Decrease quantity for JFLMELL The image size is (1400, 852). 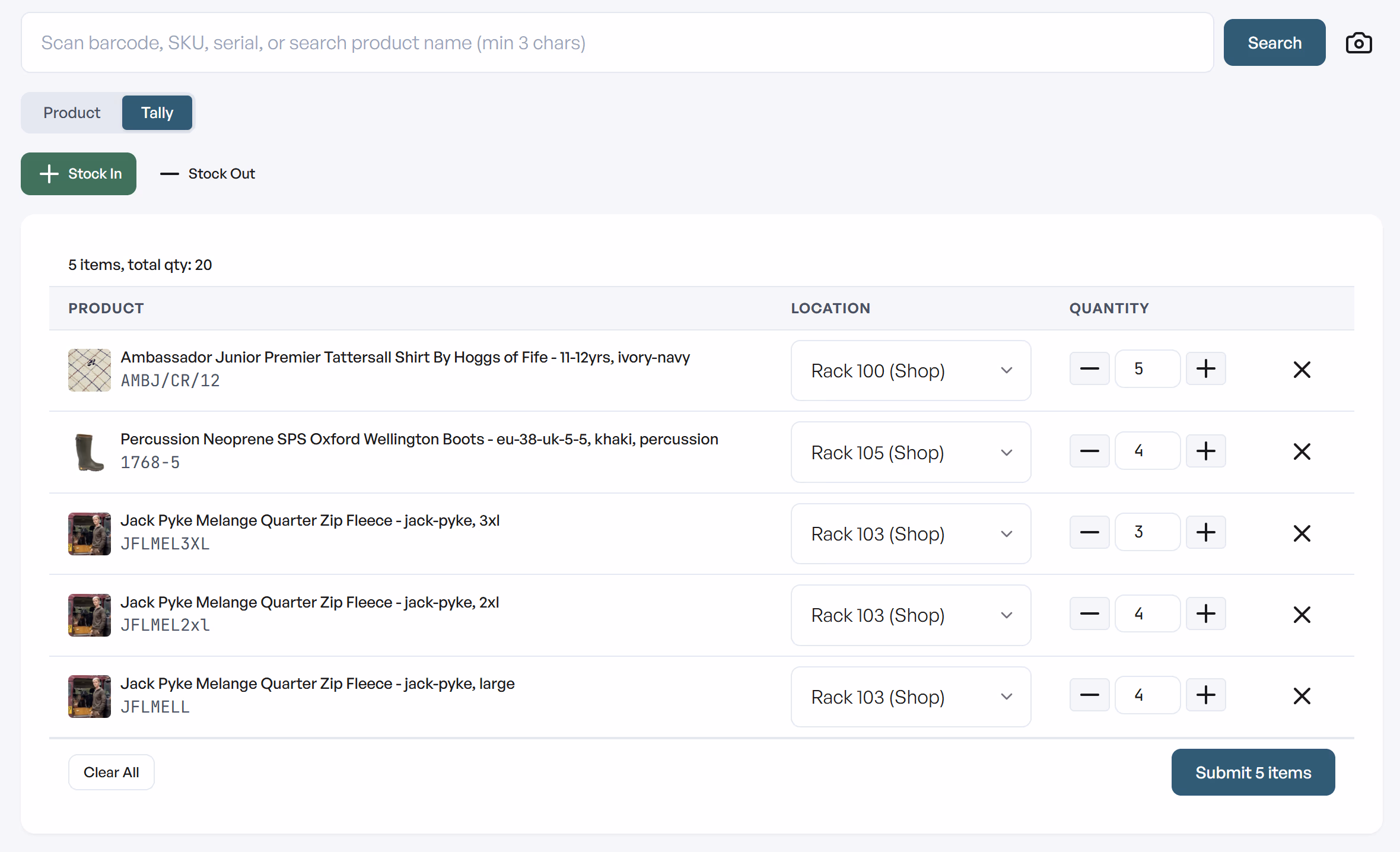coord(1089,695)
